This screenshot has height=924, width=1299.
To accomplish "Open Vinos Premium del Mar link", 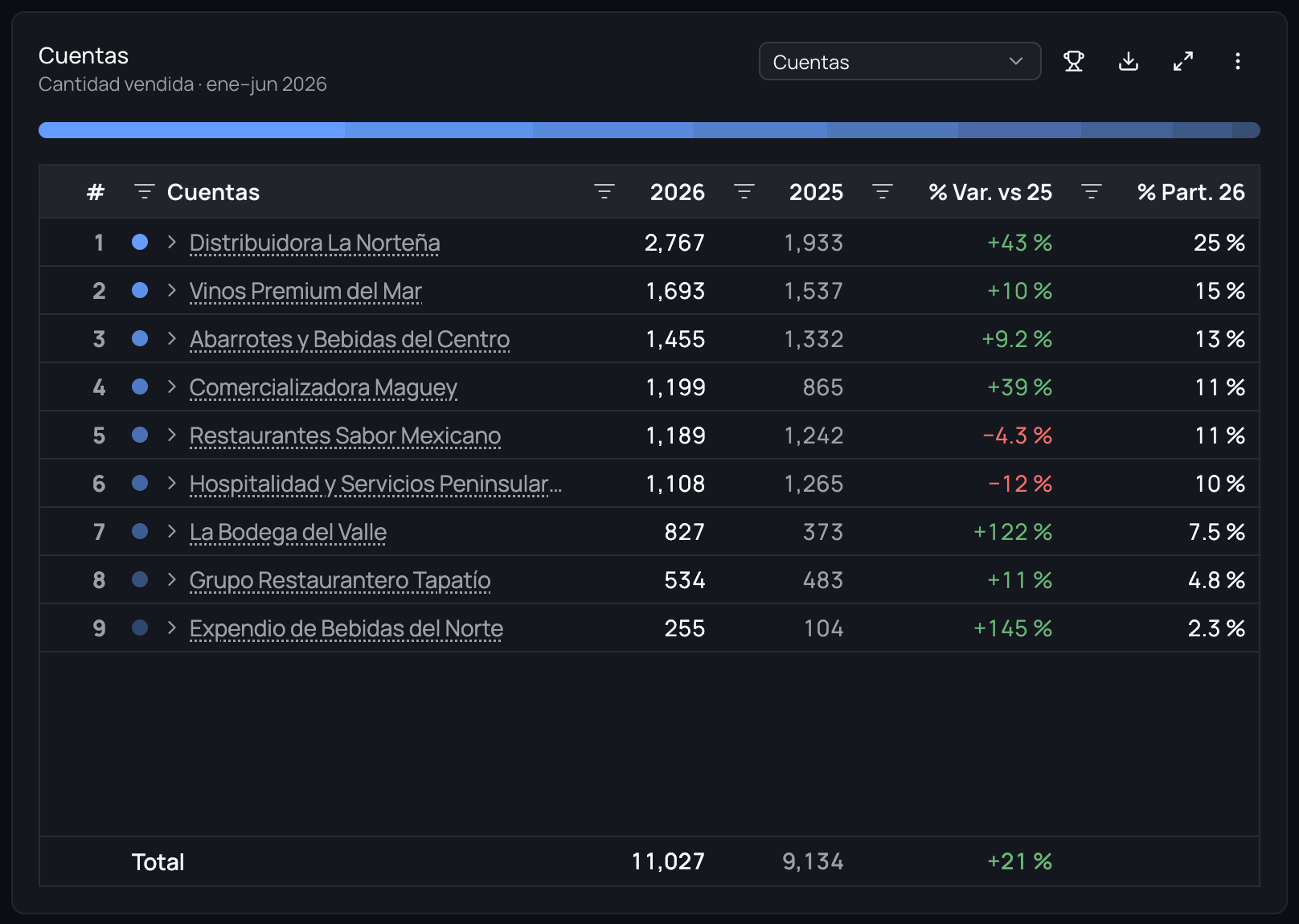I will tap(305, 291).
